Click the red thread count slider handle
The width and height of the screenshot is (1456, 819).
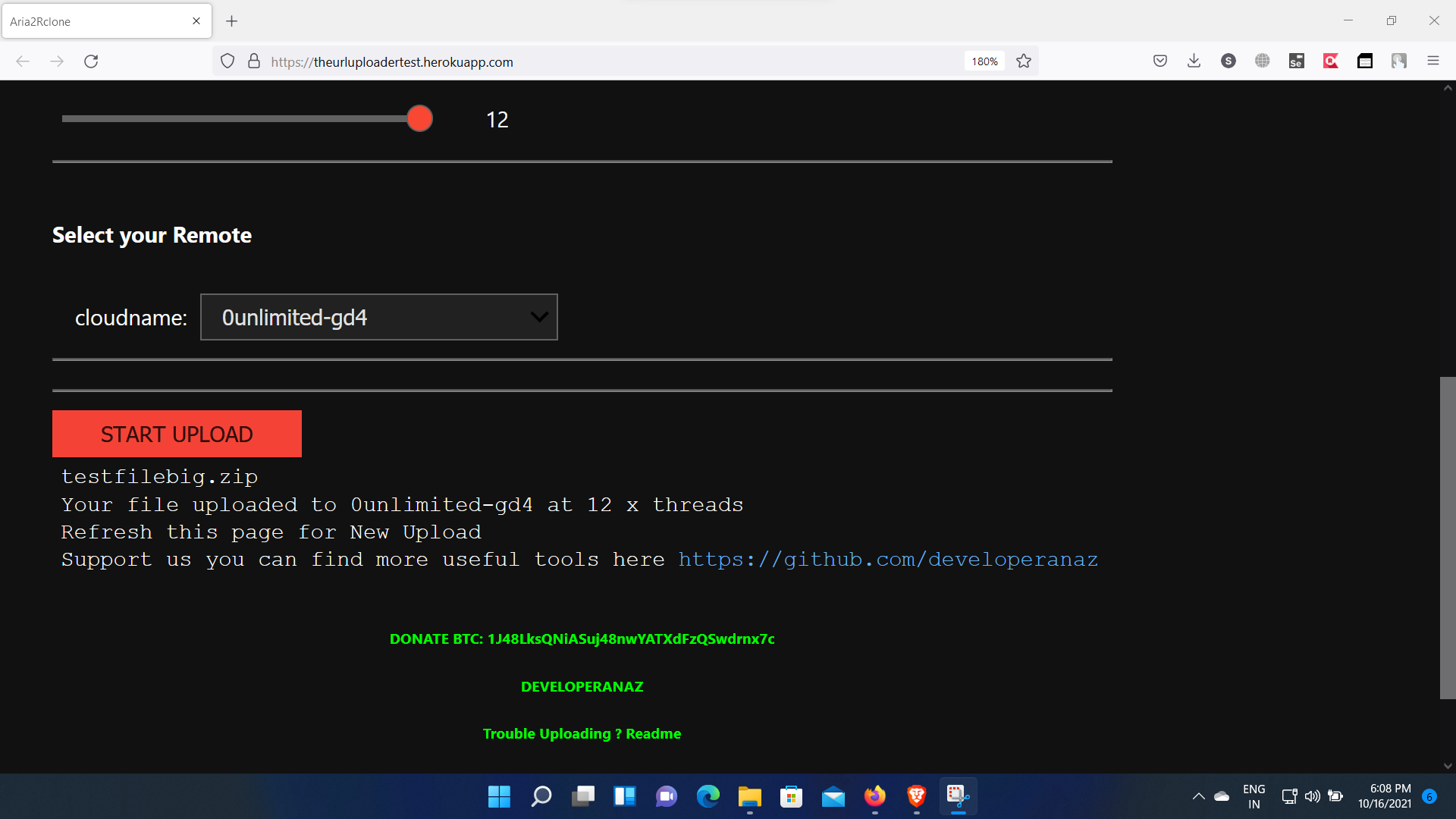coord(419,119)
